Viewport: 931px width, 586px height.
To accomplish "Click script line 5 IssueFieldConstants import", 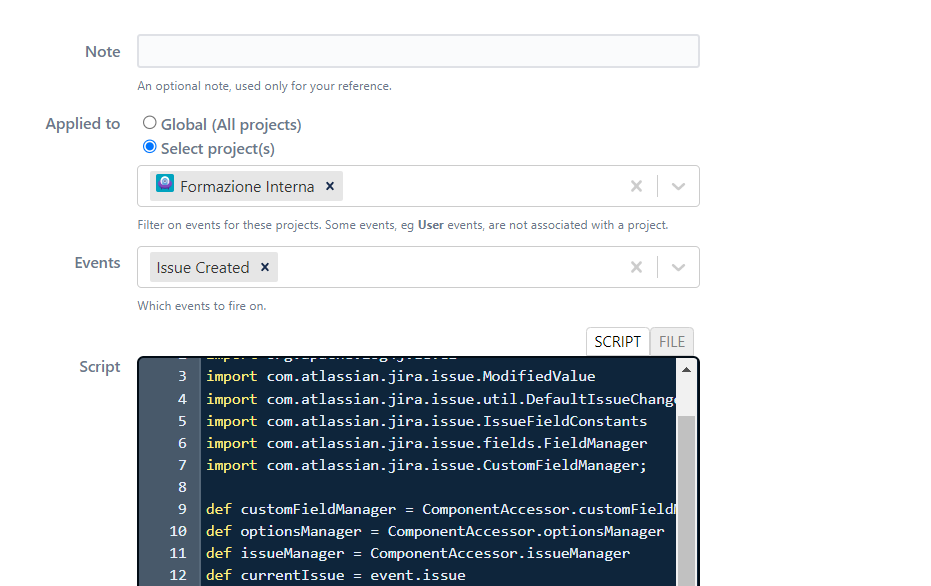I will click(x=426, y=422).
